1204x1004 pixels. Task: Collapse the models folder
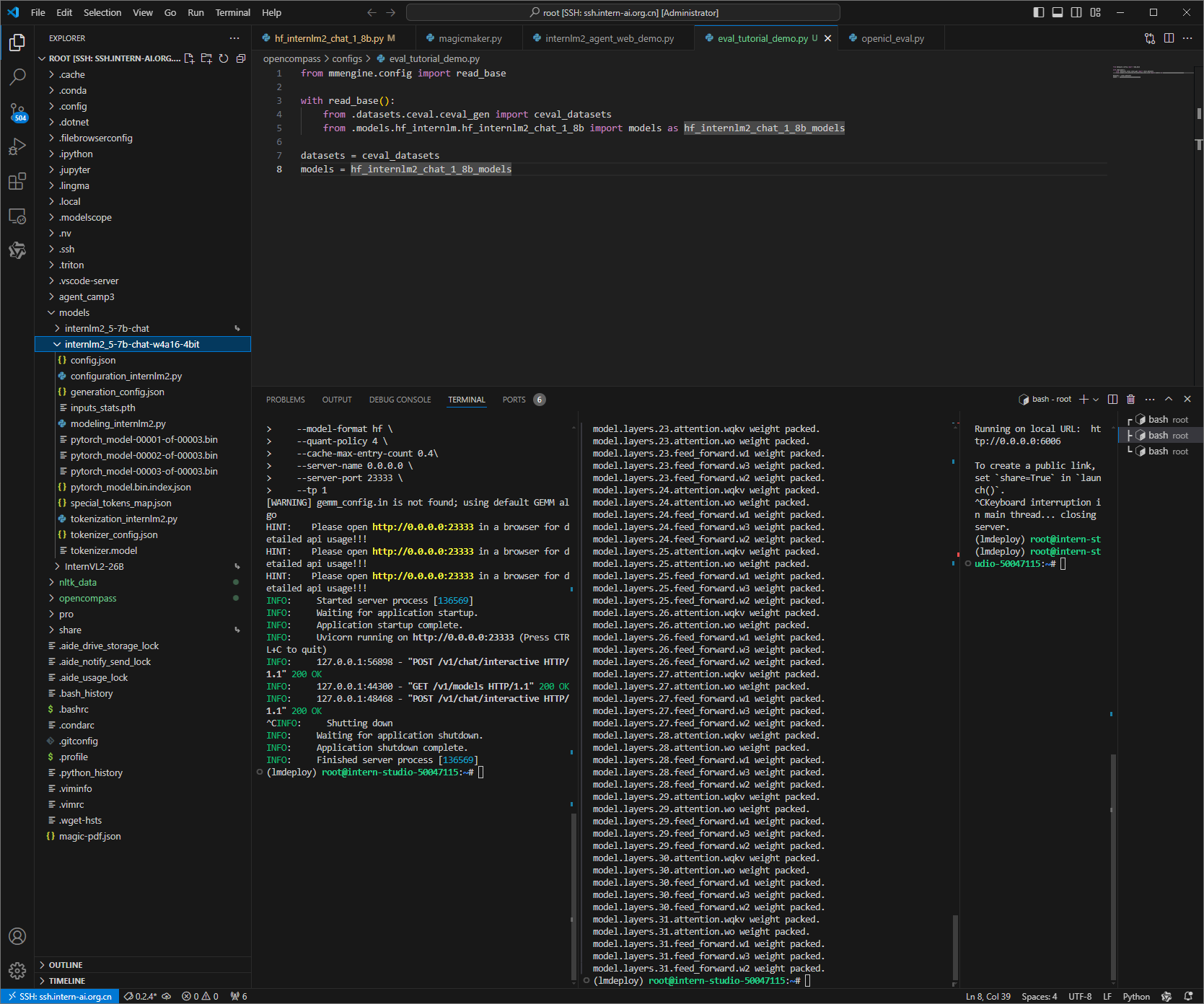[143, 312]
